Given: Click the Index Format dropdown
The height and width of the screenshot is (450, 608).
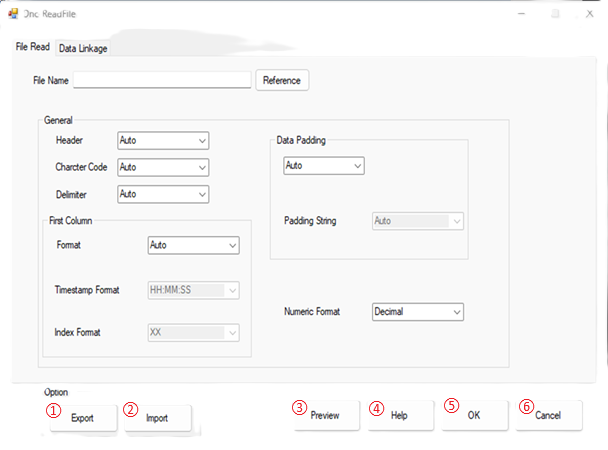Looking at the screenshot, I should pyautogui.click(x=193, y=332).
